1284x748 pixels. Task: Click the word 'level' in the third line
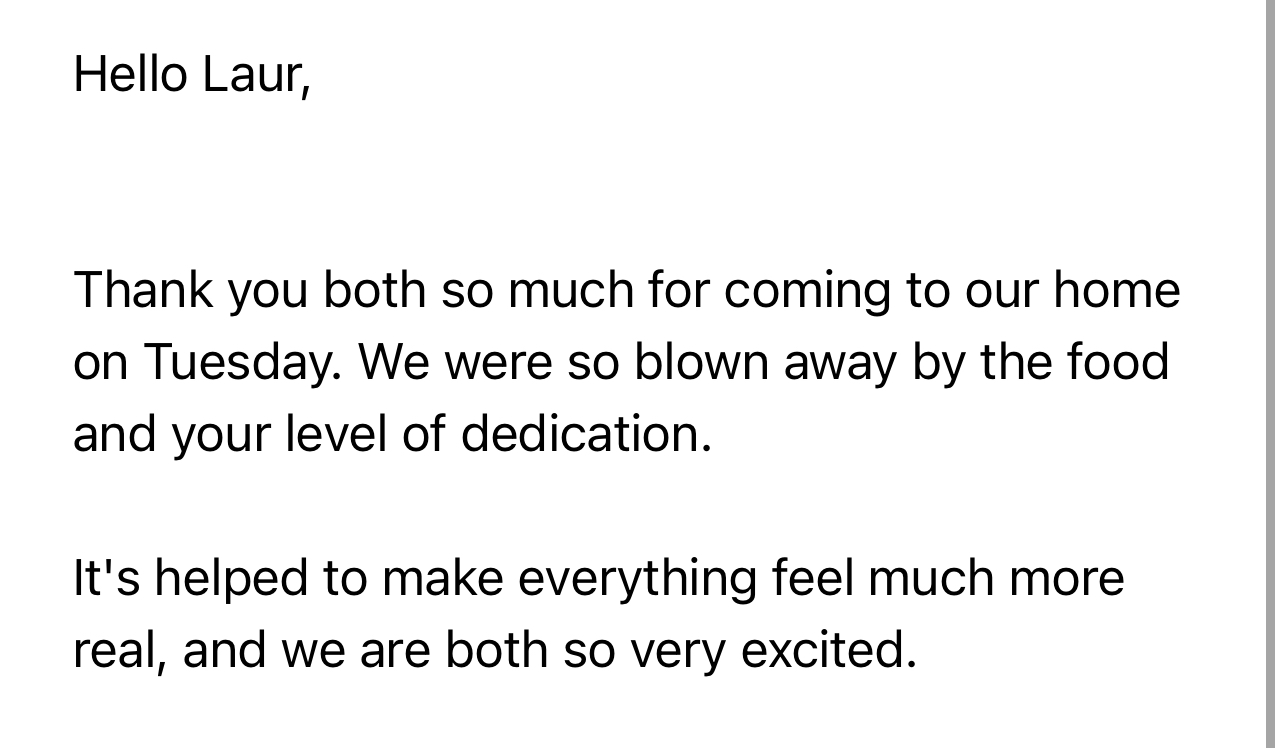point(337,434)
